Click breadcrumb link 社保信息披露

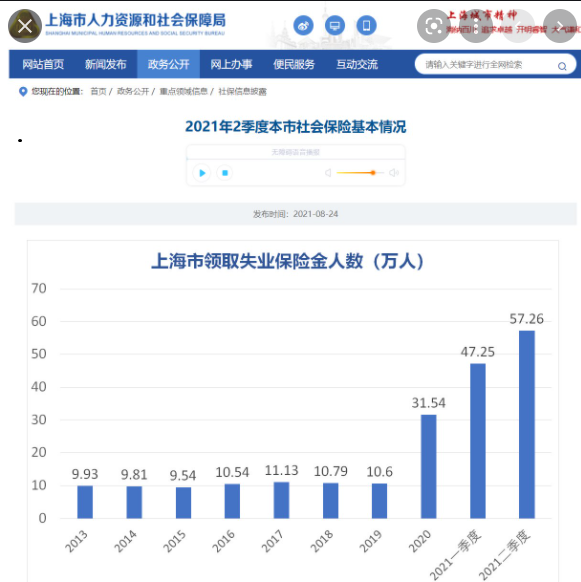pos(242,91)
